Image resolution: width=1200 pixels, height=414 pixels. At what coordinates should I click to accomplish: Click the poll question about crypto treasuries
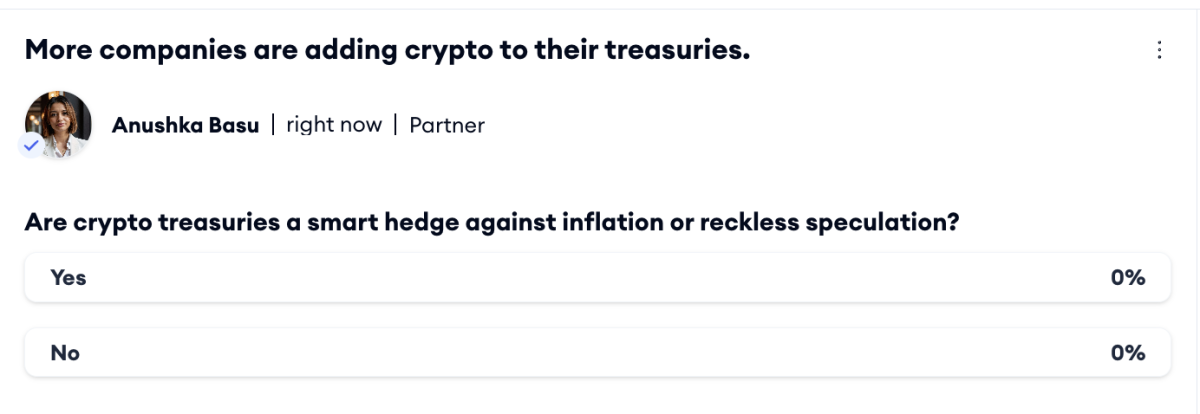(x=492, y=222)
